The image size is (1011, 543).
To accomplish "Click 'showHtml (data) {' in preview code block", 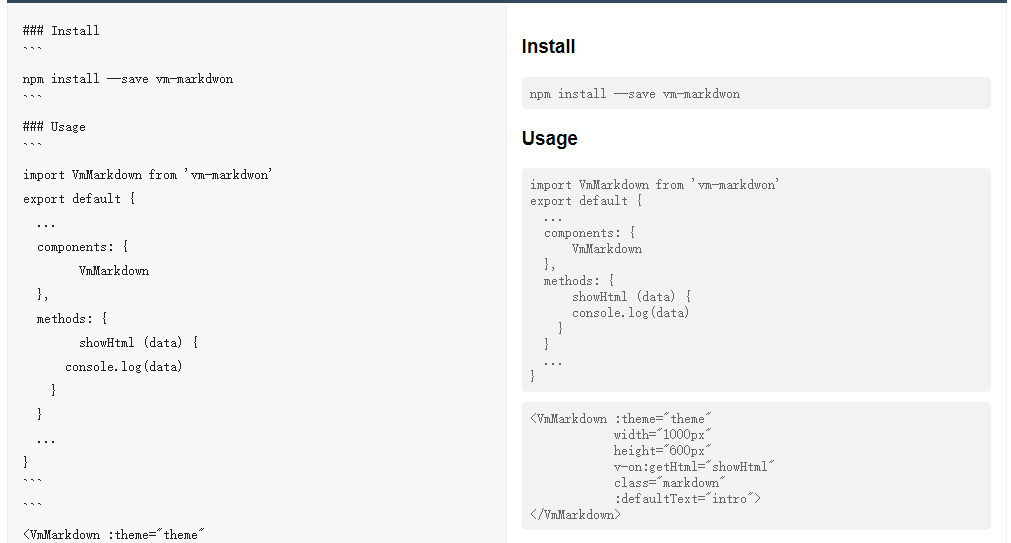I will pos(631,297).
